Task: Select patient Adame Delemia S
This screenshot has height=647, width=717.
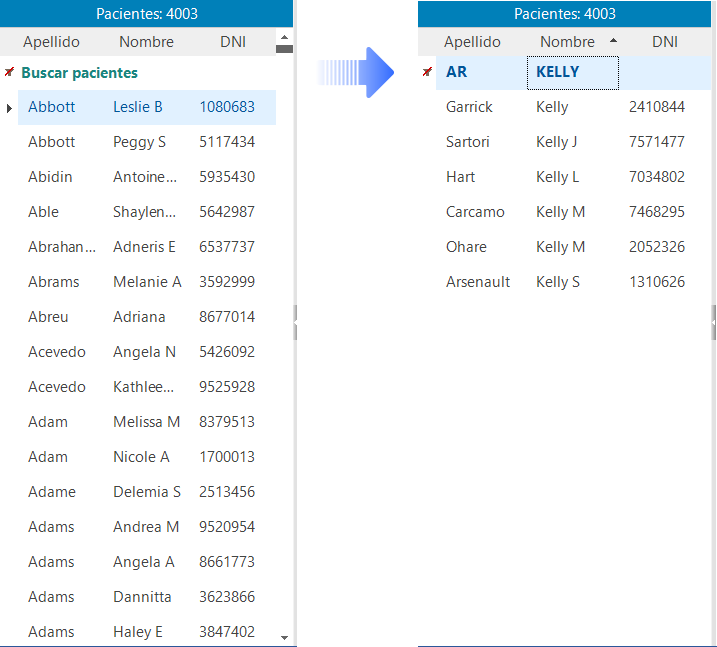Action: click(x=147, y=492)
